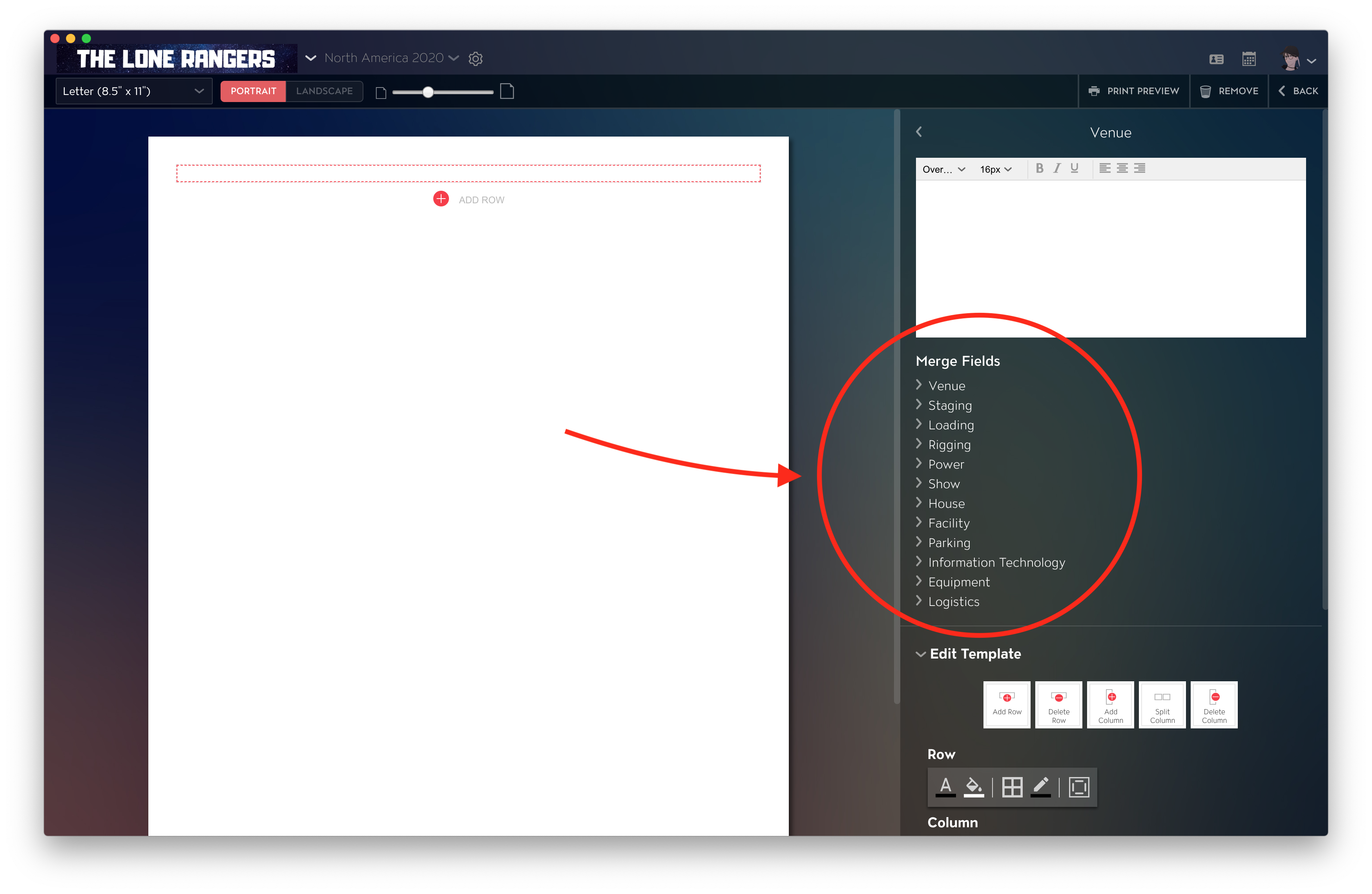Click the large page zoom-in icon
The width and height of the screenshot is (1372, 894).
coord(507,91)
